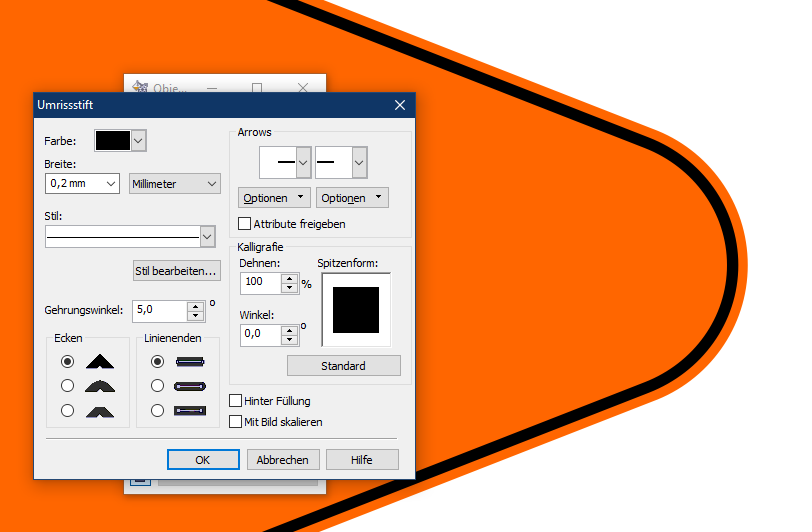
Task: Click the flat line end icon
Action: (190, 362)
